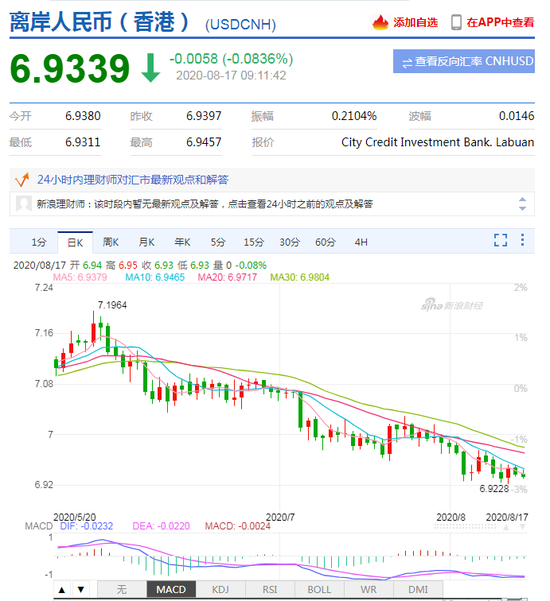
Task: Click the 波幅 value 0.0146
Action: (517, 116)
